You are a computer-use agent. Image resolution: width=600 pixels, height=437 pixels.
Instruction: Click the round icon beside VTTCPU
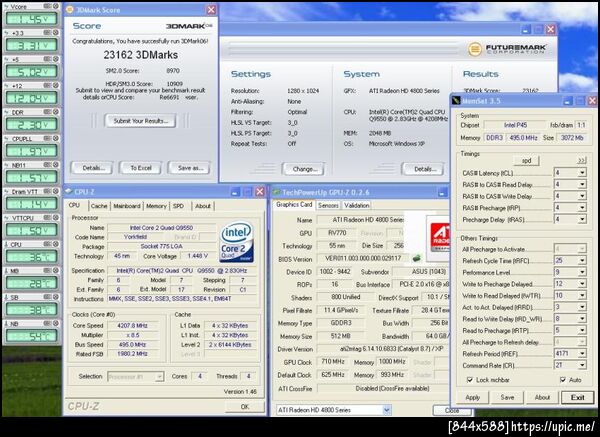pos(56,217)
